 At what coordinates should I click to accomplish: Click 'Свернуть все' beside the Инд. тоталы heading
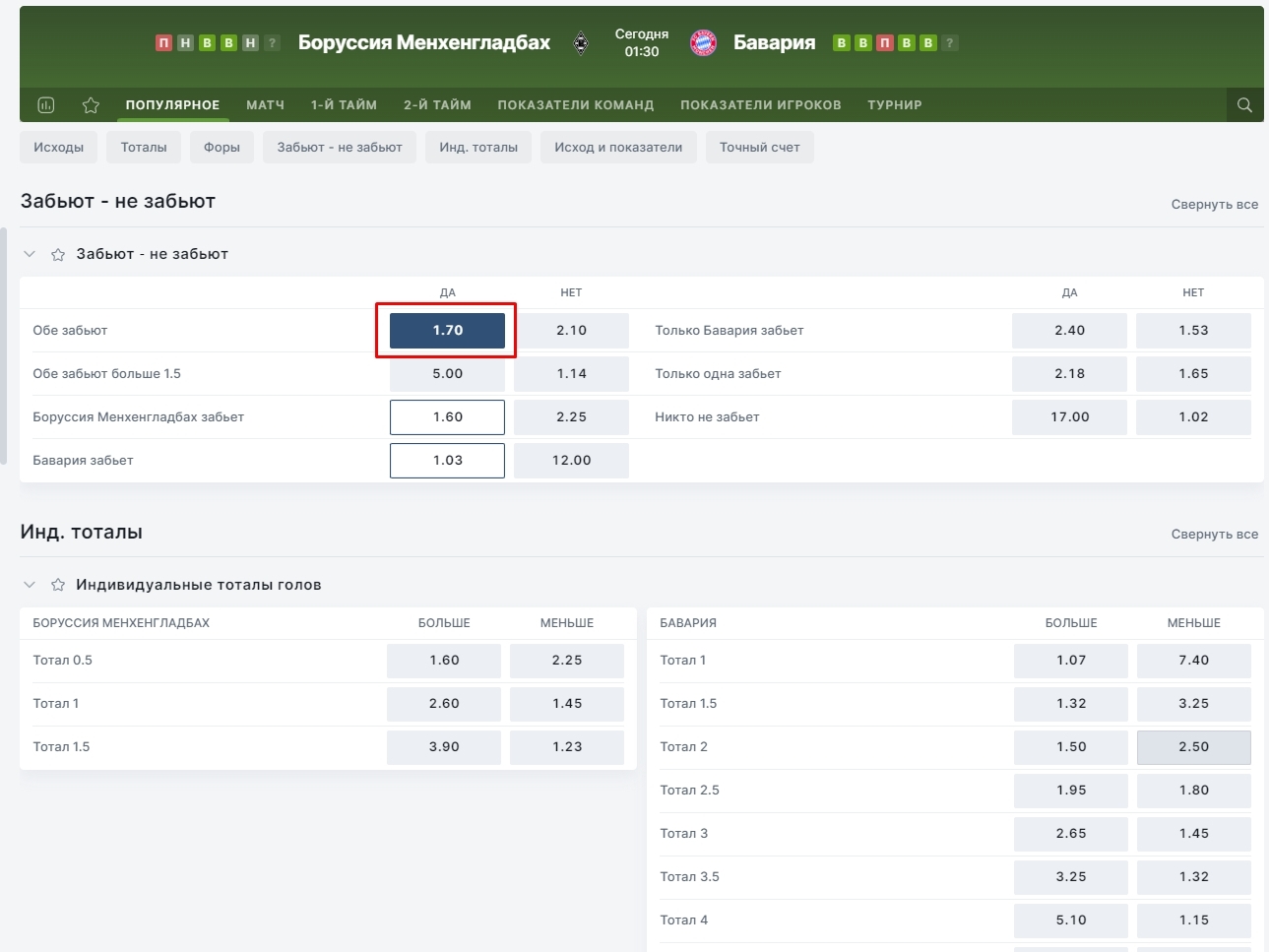pyautogui.click(x=1215, y=534)
